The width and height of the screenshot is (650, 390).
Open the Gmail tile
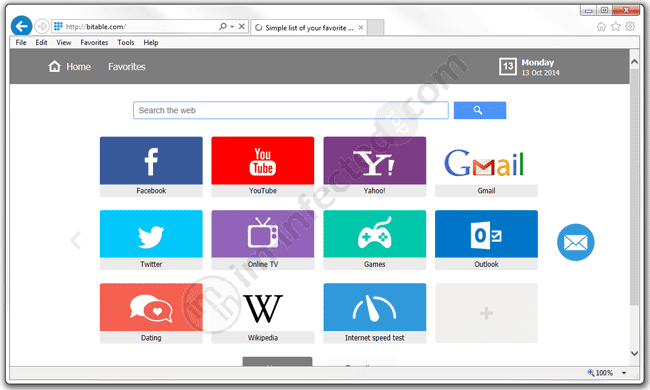[x=486, y=167]
